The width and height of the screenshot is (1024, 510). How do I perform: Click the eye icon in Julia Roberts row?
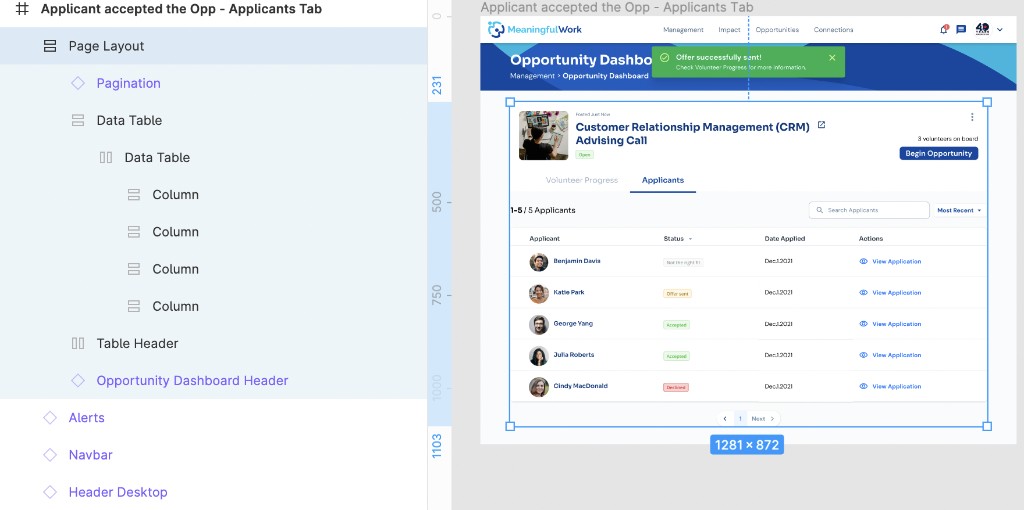[863, 355]
